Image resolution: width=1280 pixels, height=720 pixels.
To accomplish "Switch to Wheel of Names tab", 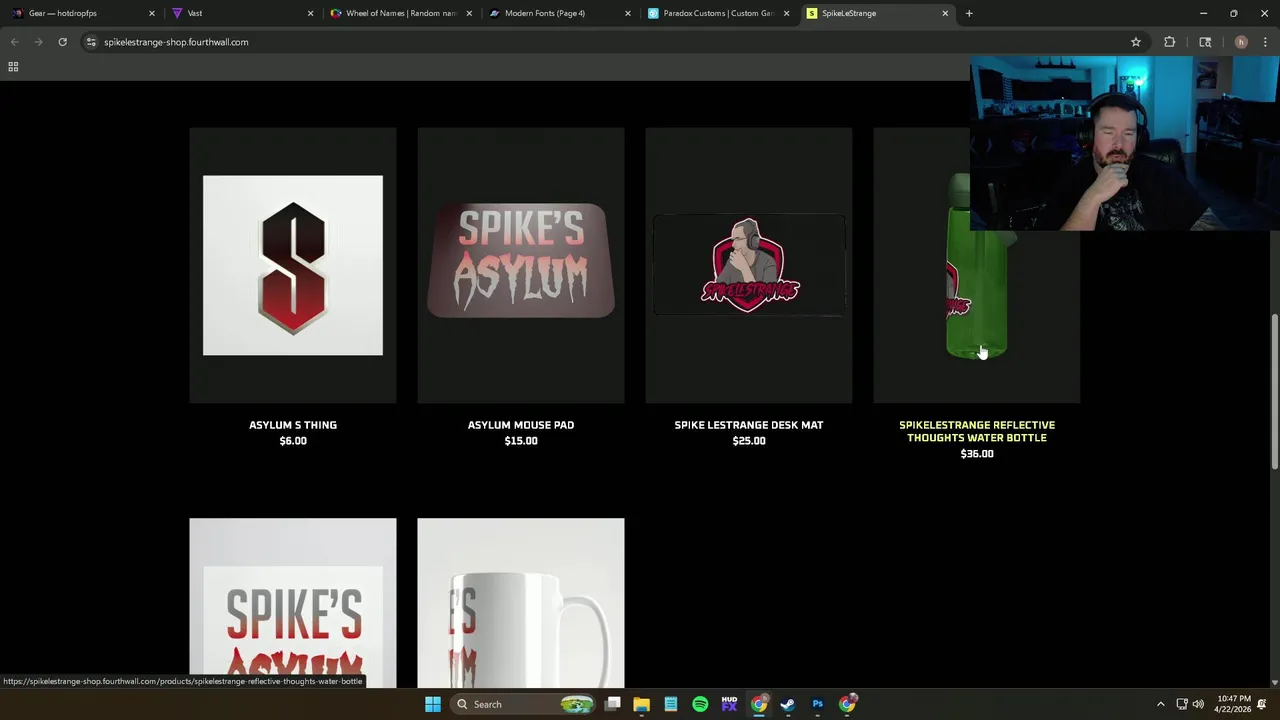I will coord(398,13).
